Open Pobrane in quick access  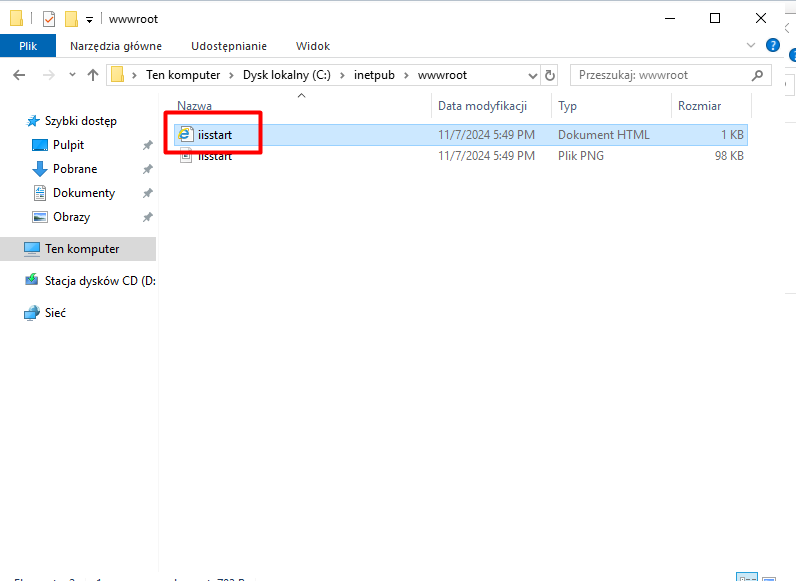[75, 169]
